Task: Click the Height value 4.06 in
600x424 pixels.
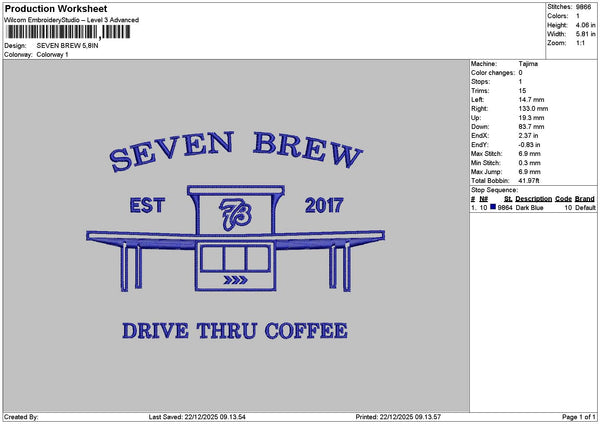Action: pos(585,25)
